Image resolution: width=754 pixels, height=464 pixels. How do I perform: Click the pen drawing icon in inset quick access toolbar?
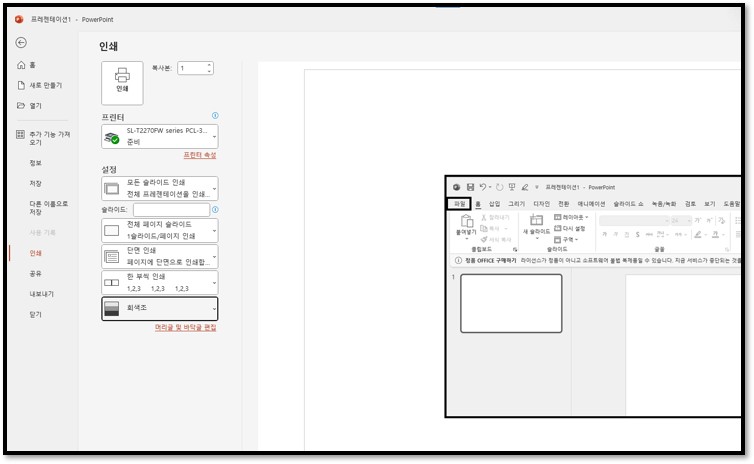coord(525,187)
